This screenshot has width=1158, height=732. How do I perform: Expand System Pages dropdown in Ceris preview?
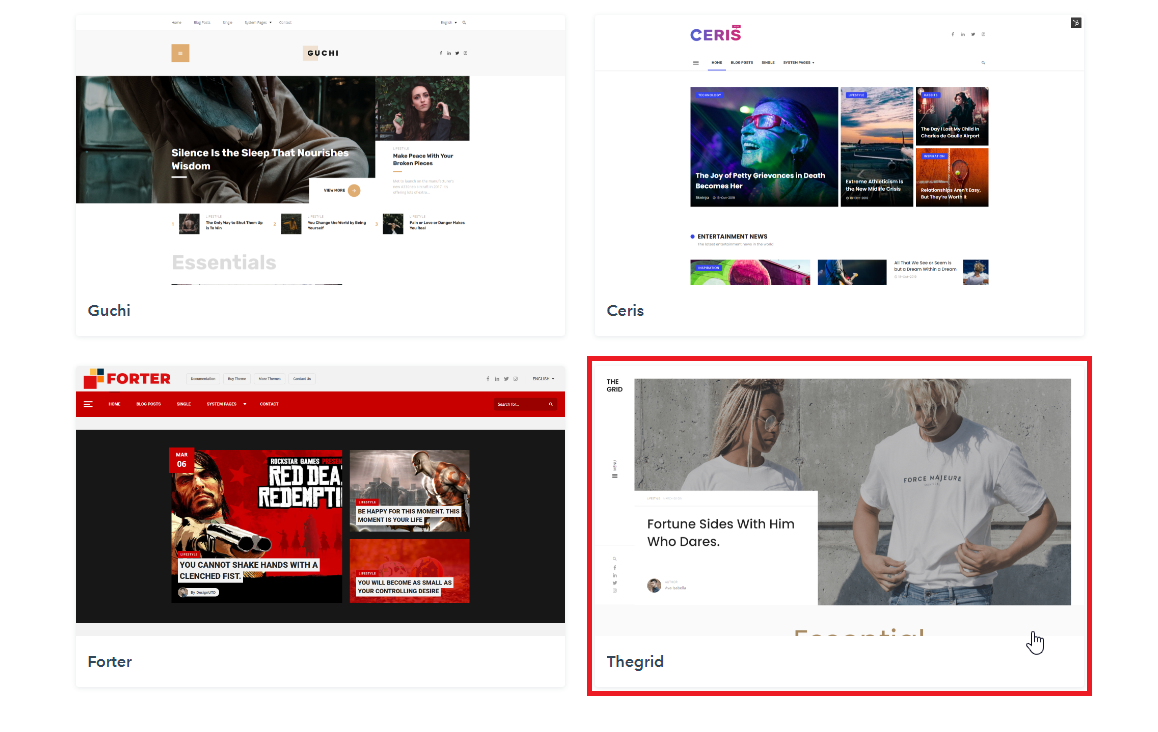click(798, 63)
